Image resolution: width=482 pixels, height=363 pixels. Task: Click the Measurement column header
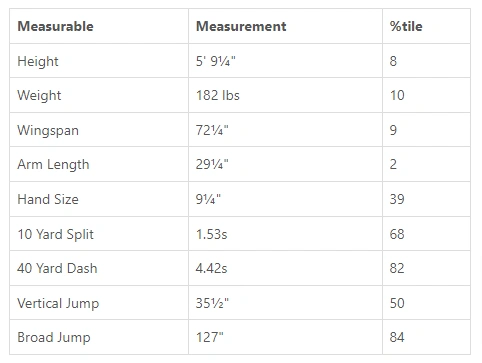point(241,26)
